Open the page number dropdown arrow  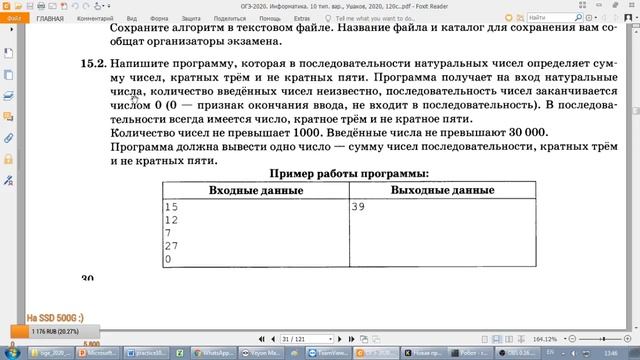pos(330,339)
